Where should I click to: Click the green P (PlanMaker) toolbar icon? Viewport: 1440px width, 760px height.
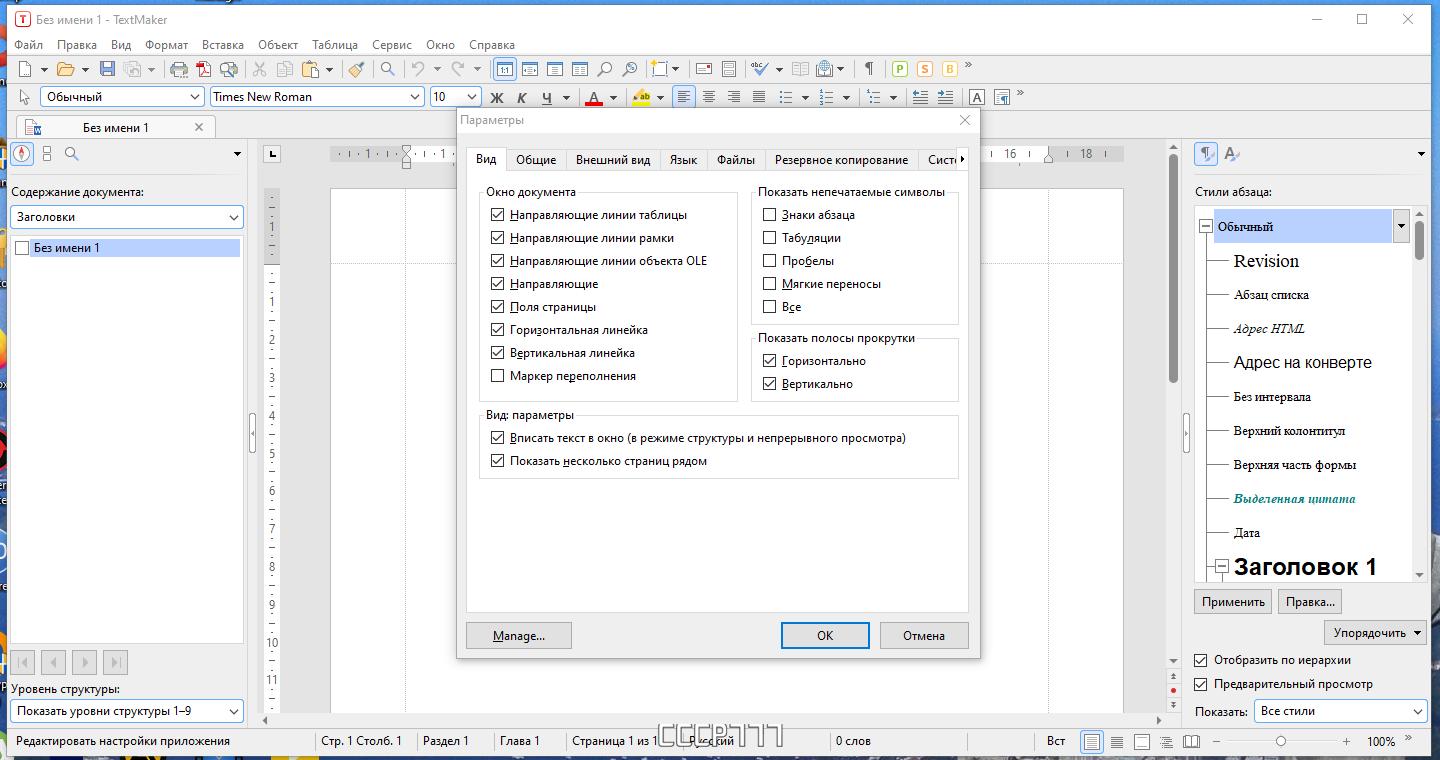[900, 69]
